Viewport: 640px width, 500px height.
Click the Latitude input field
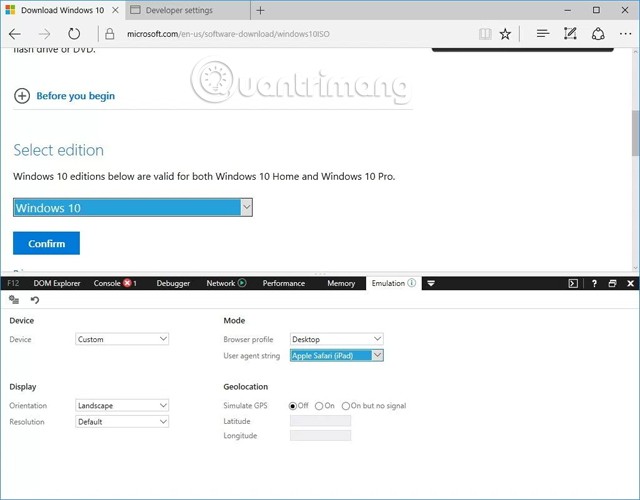point(320,421)
